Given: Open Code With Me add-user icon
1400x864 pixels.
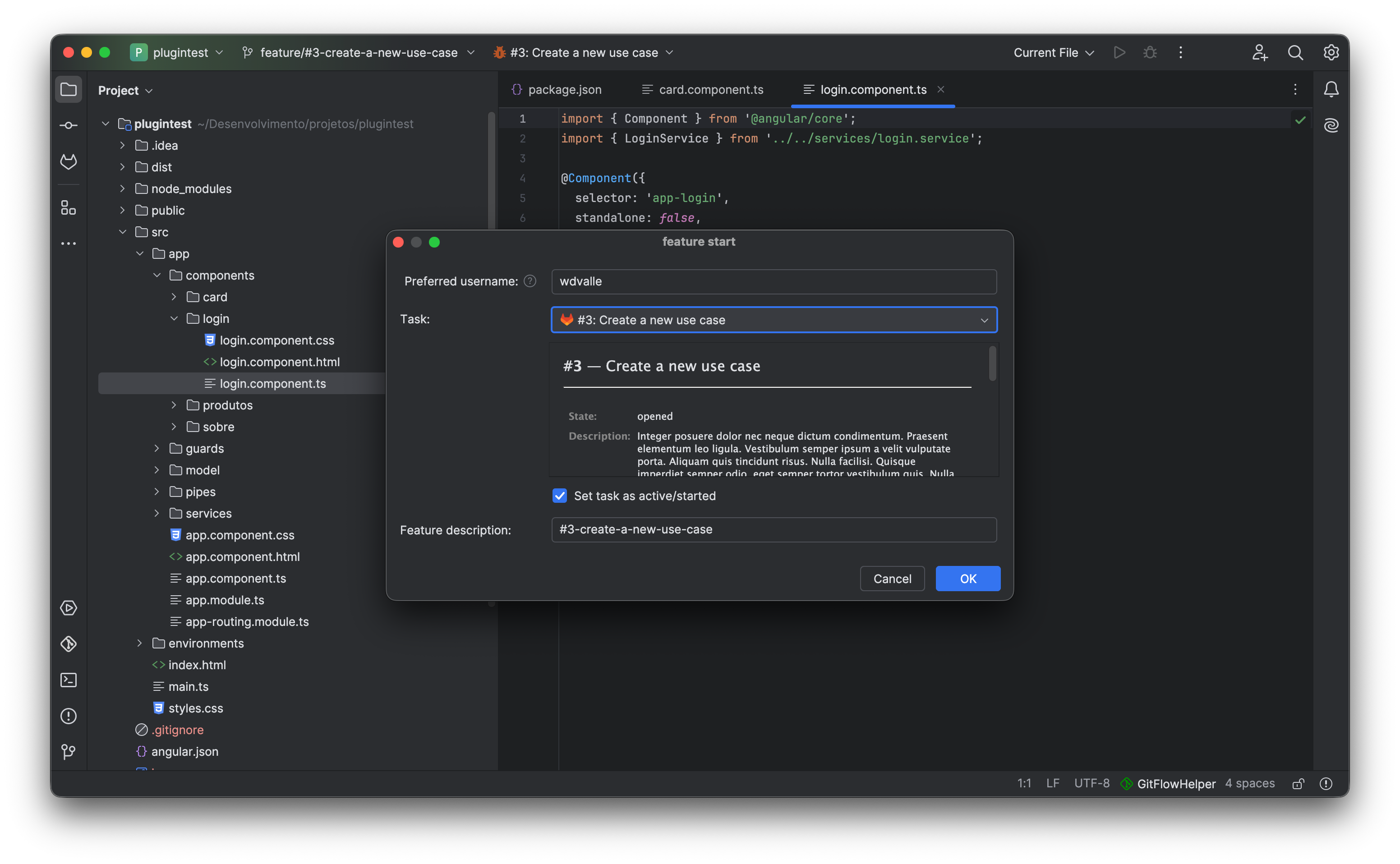Looking at the screenshot, I should tap(1259, 53).
